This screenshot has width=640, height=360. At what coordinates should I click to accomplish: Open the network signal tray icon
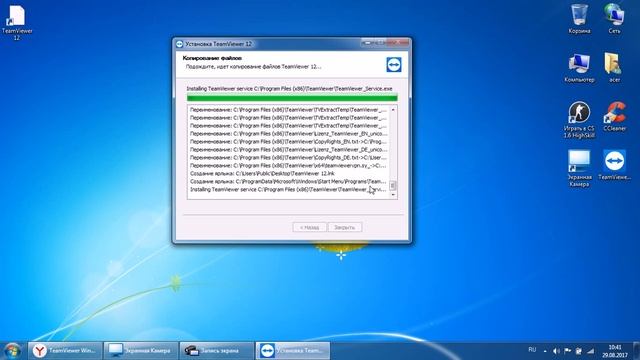pyautogui.click(x=591, y=351)
